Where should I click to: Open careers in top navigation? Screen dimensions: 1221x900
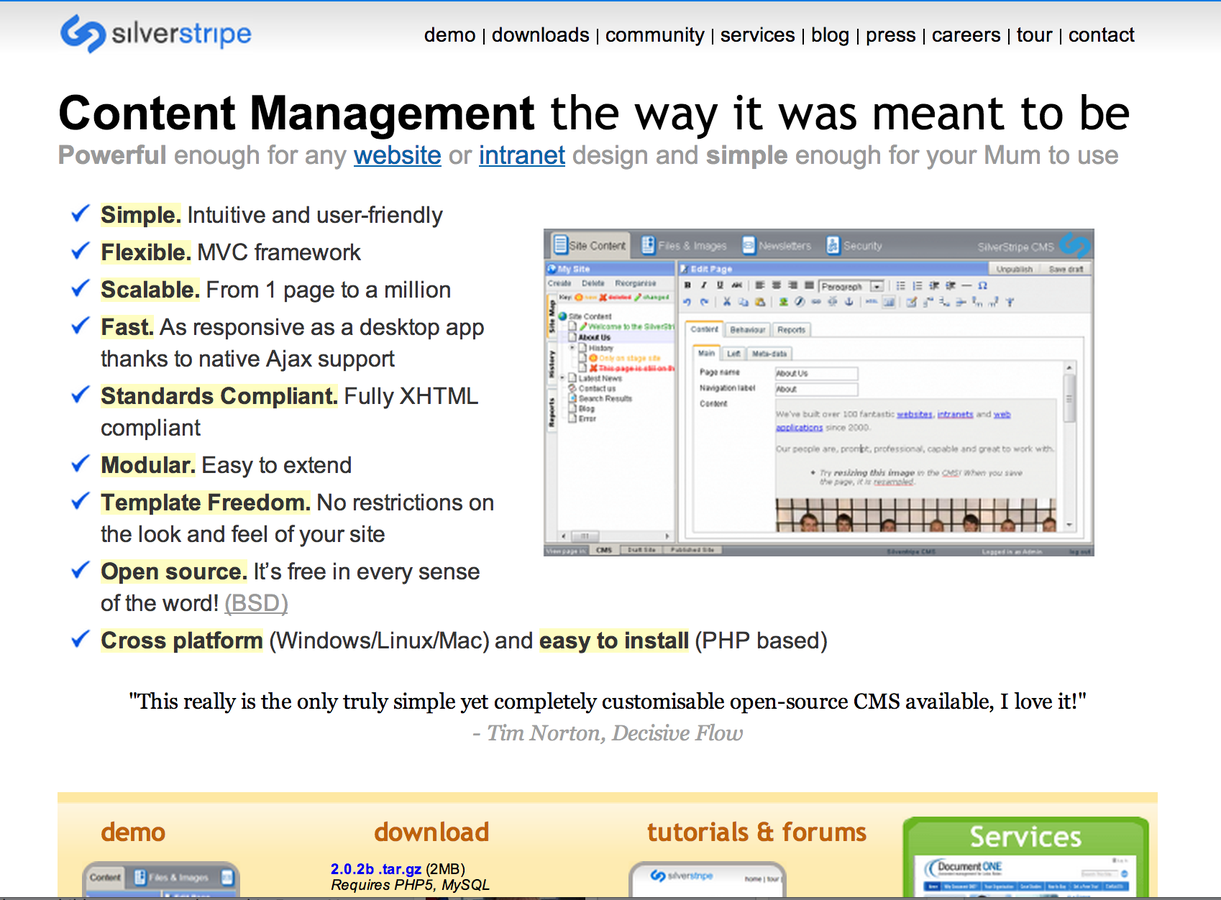pos(966,35)
